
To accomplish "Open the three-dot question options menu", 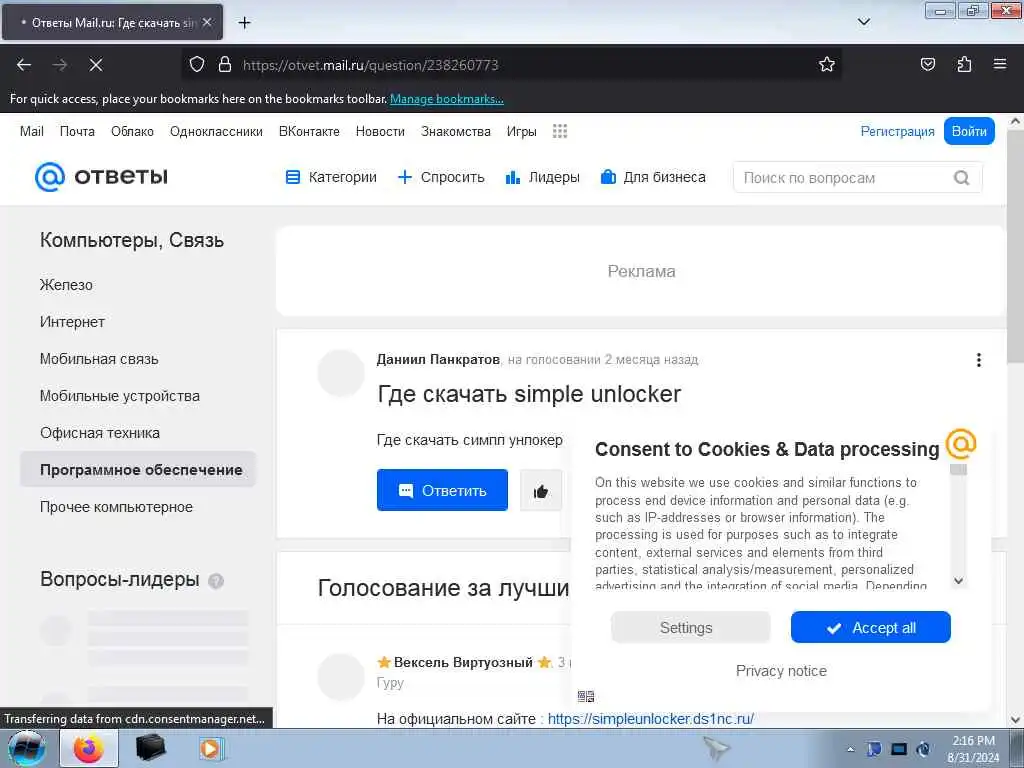I will [978, 360].
